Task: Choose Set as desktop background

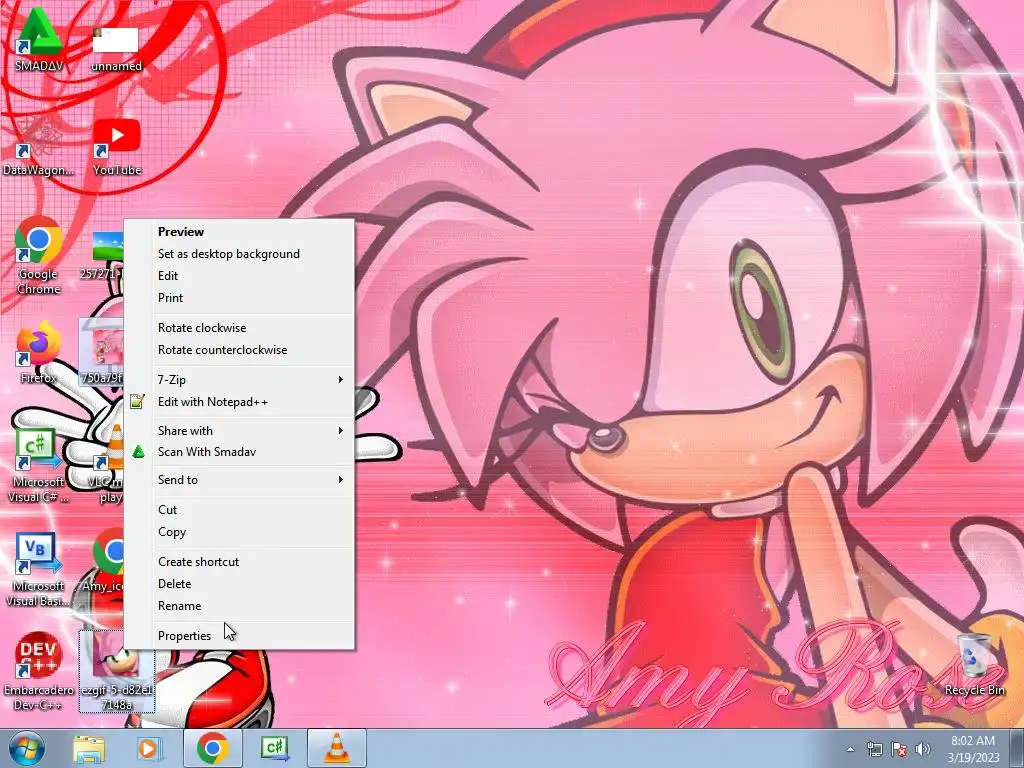Action: 239,254
